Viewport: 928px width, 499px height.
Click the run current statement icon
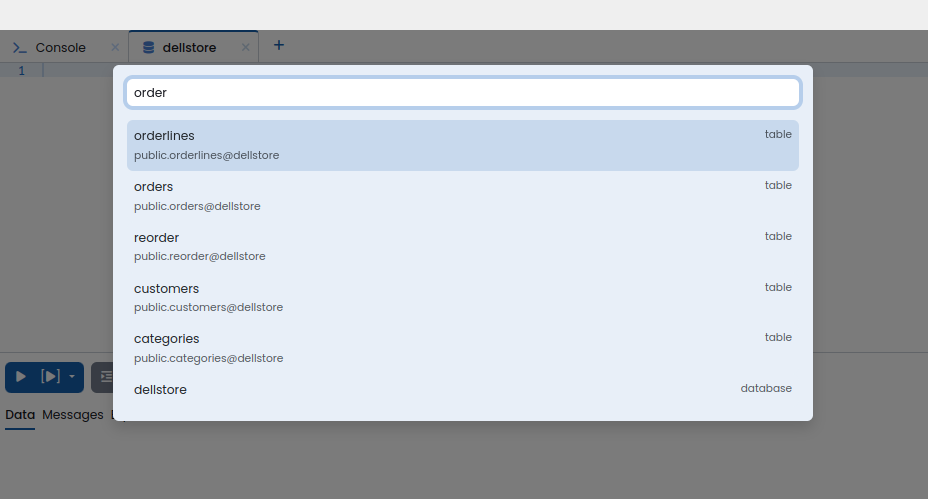(50, 377)
